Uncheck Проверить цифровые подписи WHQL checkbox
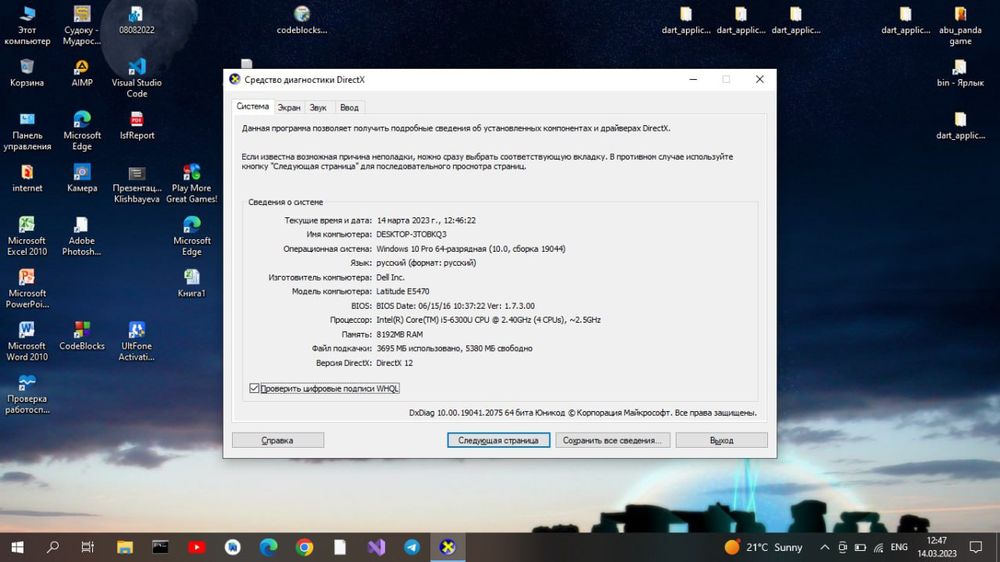Screen dimensions: 1000x562 pos(254,388)
